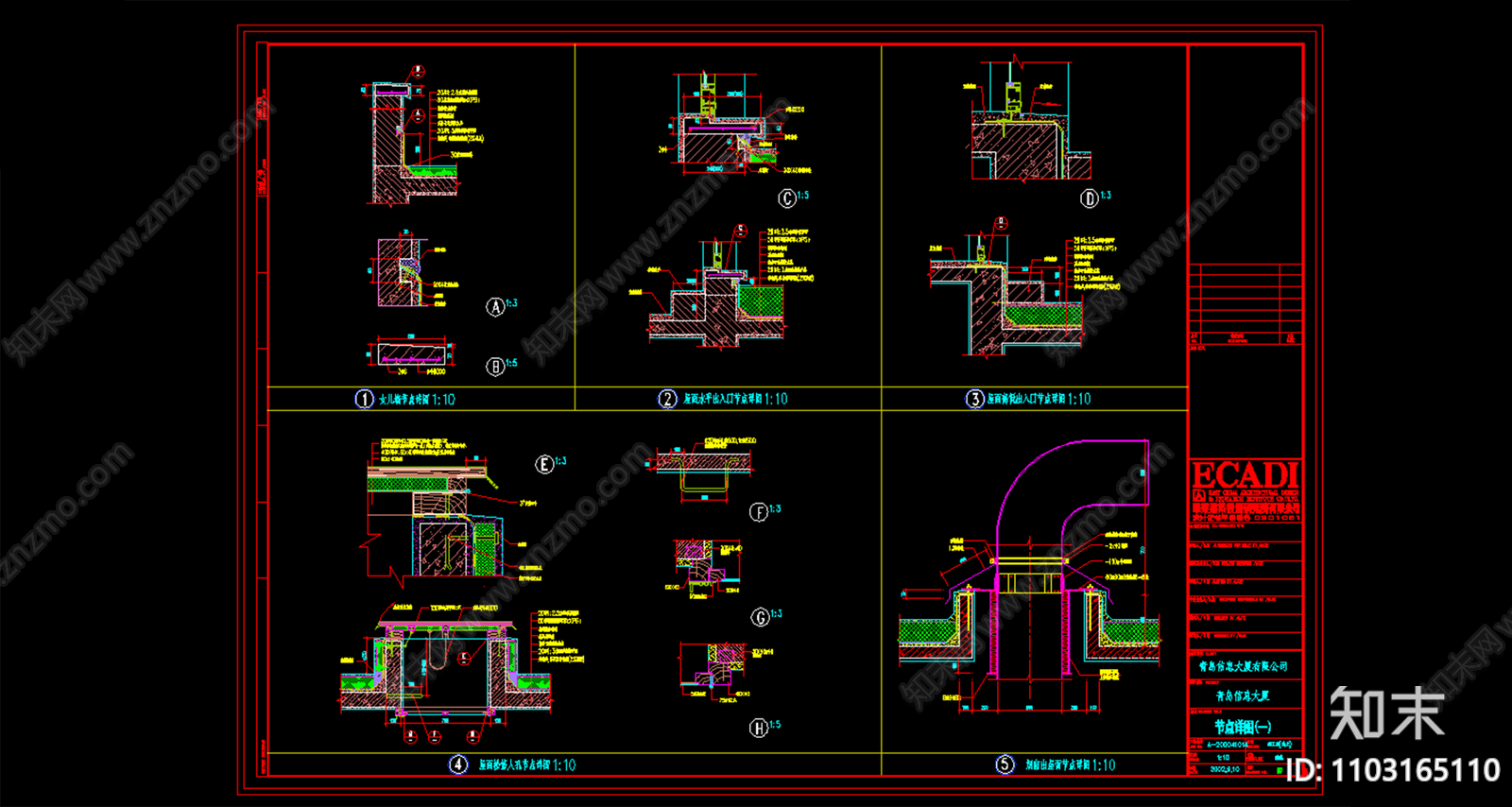Select the date 2002.9.10 in title block
The height and width of the screenshot is (807, 1512).
coord(1224,769)
